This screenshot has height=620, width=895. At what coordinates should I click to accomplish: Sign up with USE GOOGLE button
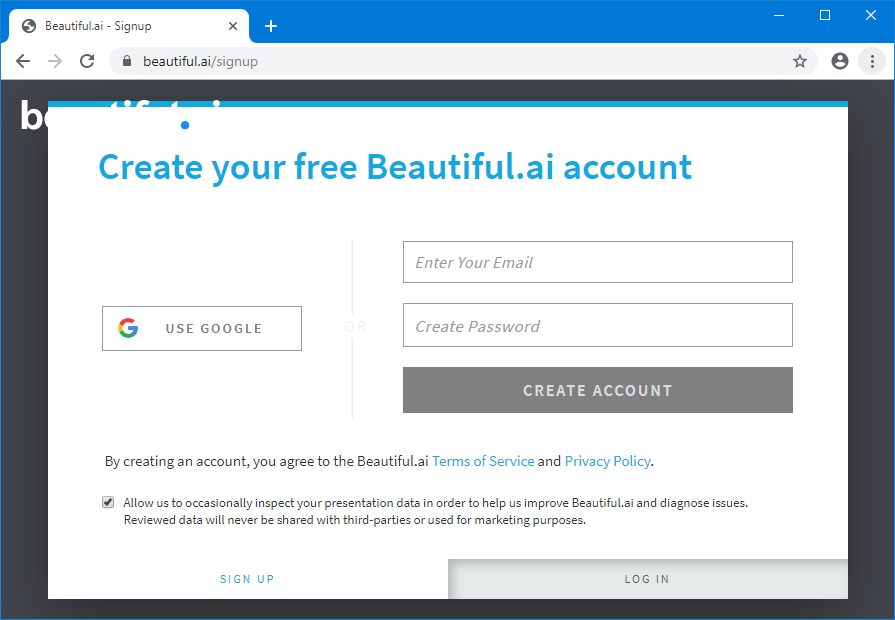click(202, 328)
